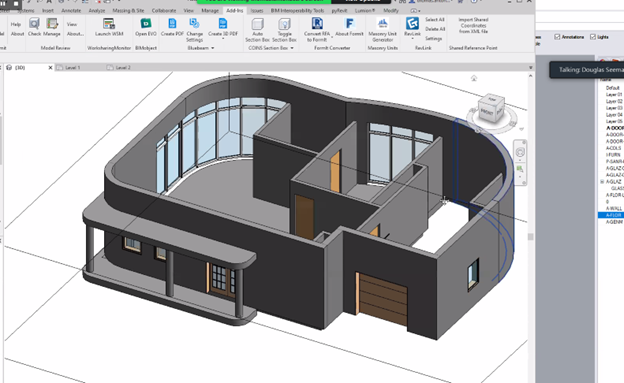Click Toggle Section Box icon

pyautogui.click(x=284, y=24)
